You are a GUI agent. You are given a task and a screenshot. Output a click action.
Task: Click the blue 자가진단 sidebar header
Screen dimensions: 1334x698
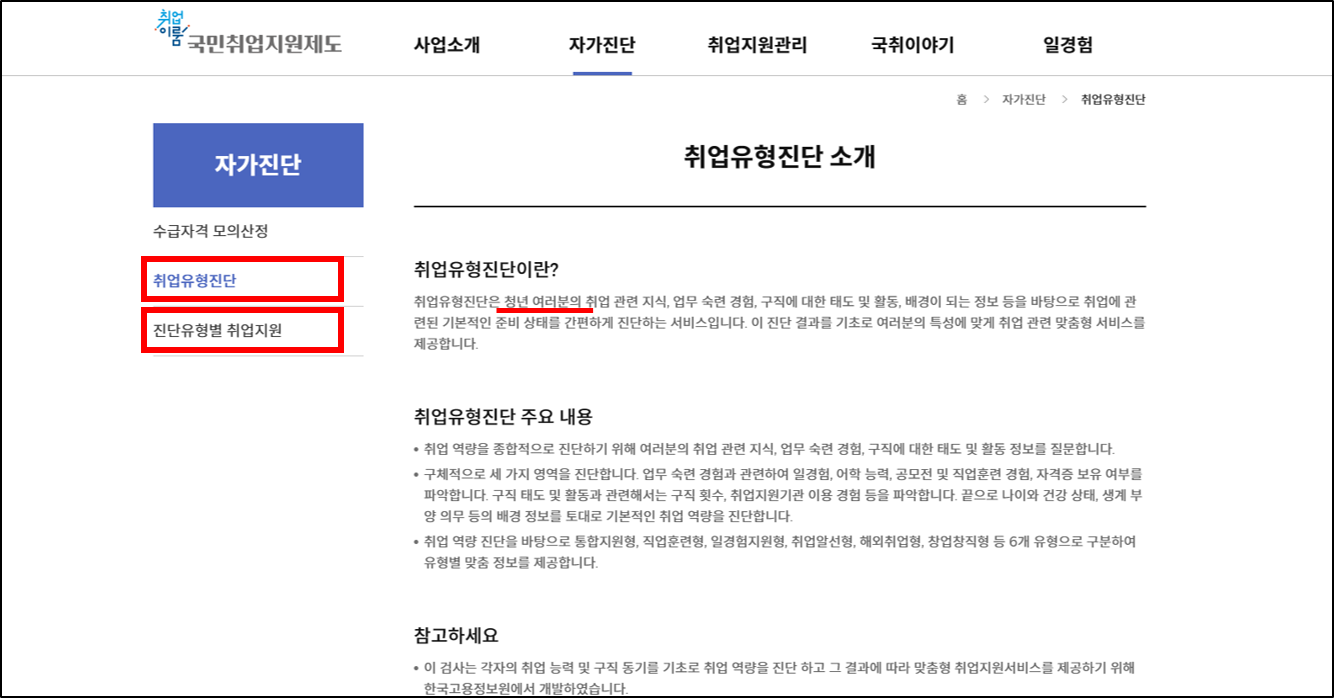(x=258, y=165)
